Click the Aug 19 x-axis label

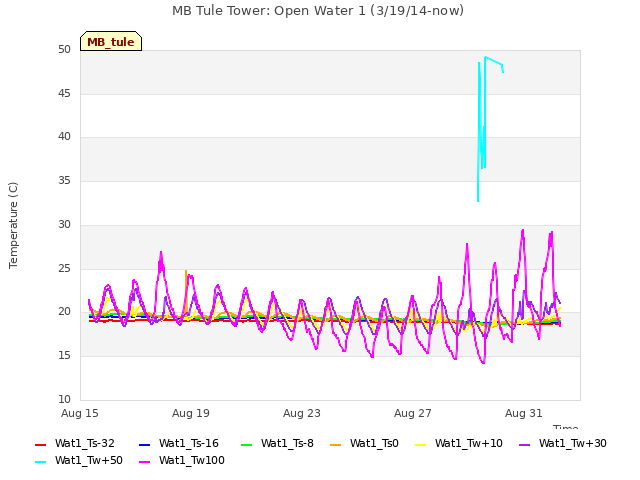191,413
